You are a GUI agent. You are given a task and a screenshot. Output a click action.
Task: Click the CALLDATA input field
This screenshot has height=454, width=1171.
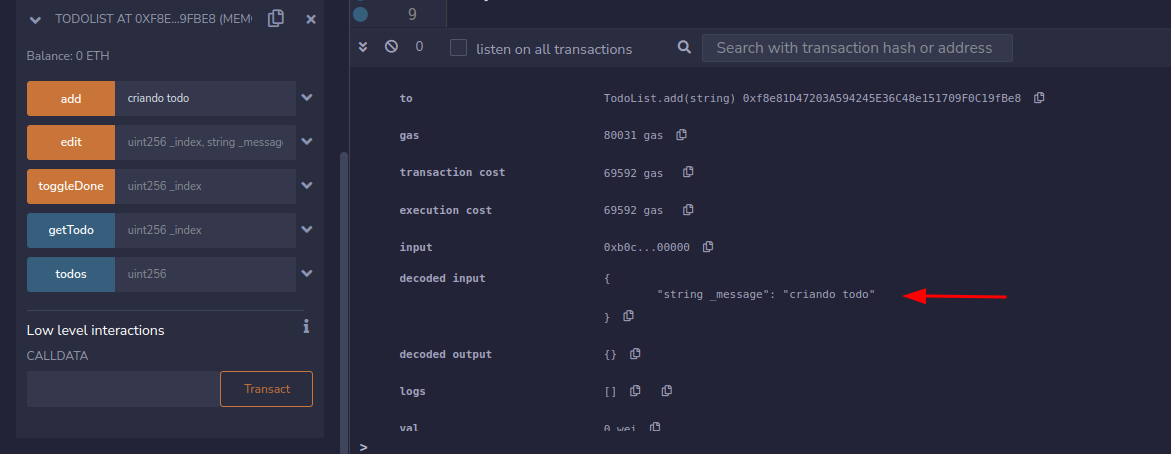122,389
